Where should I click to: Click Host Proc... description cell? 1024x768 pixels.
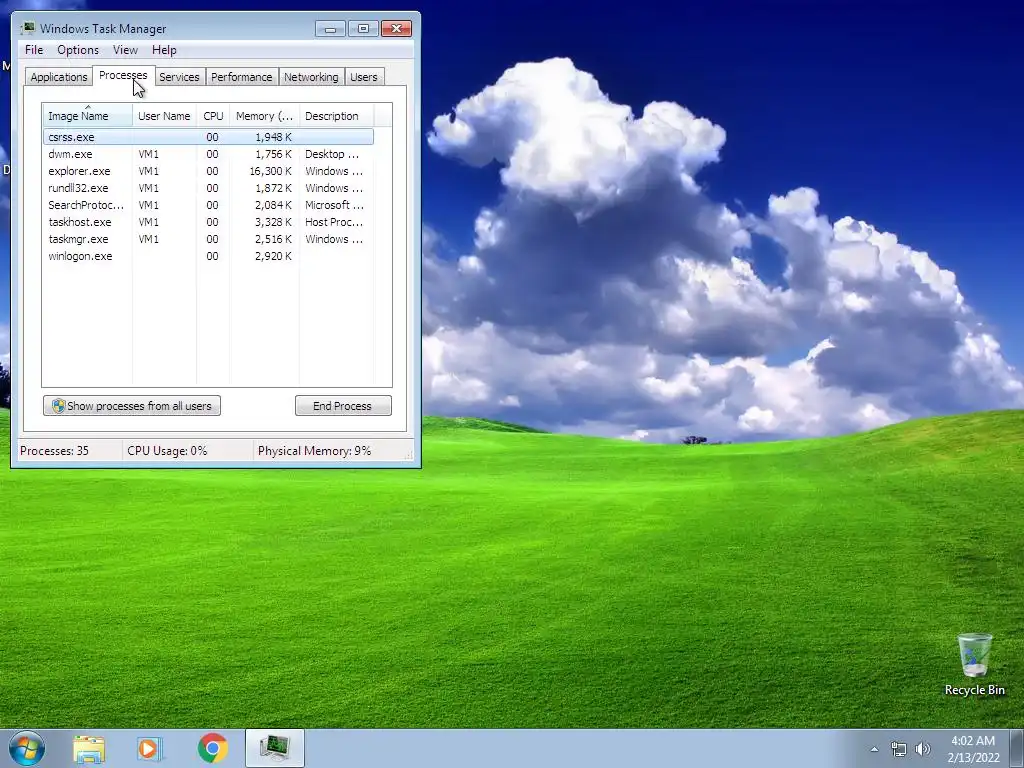pyautogui.click(x=334, y=222)
